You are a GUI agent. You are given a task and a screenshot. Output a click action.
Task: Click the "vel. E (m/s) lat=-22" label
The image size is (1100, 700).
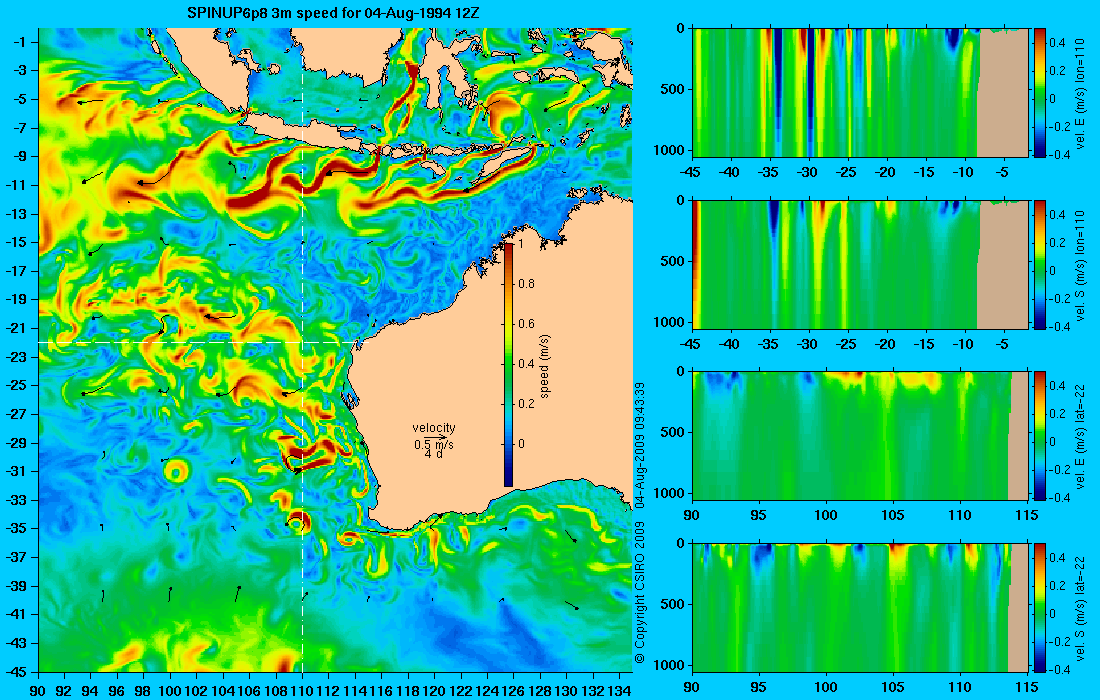[1080, 436]
